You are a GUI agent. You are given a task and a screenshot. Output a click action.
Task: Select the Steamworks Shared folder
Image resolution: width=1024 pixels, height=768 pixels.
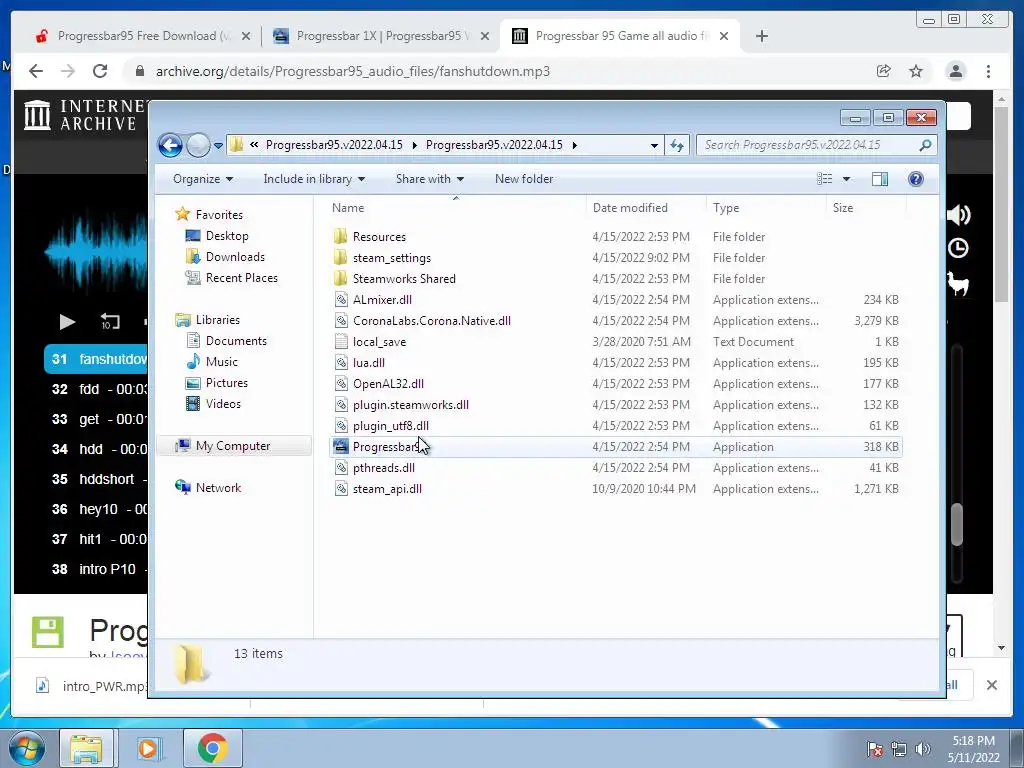404,279
